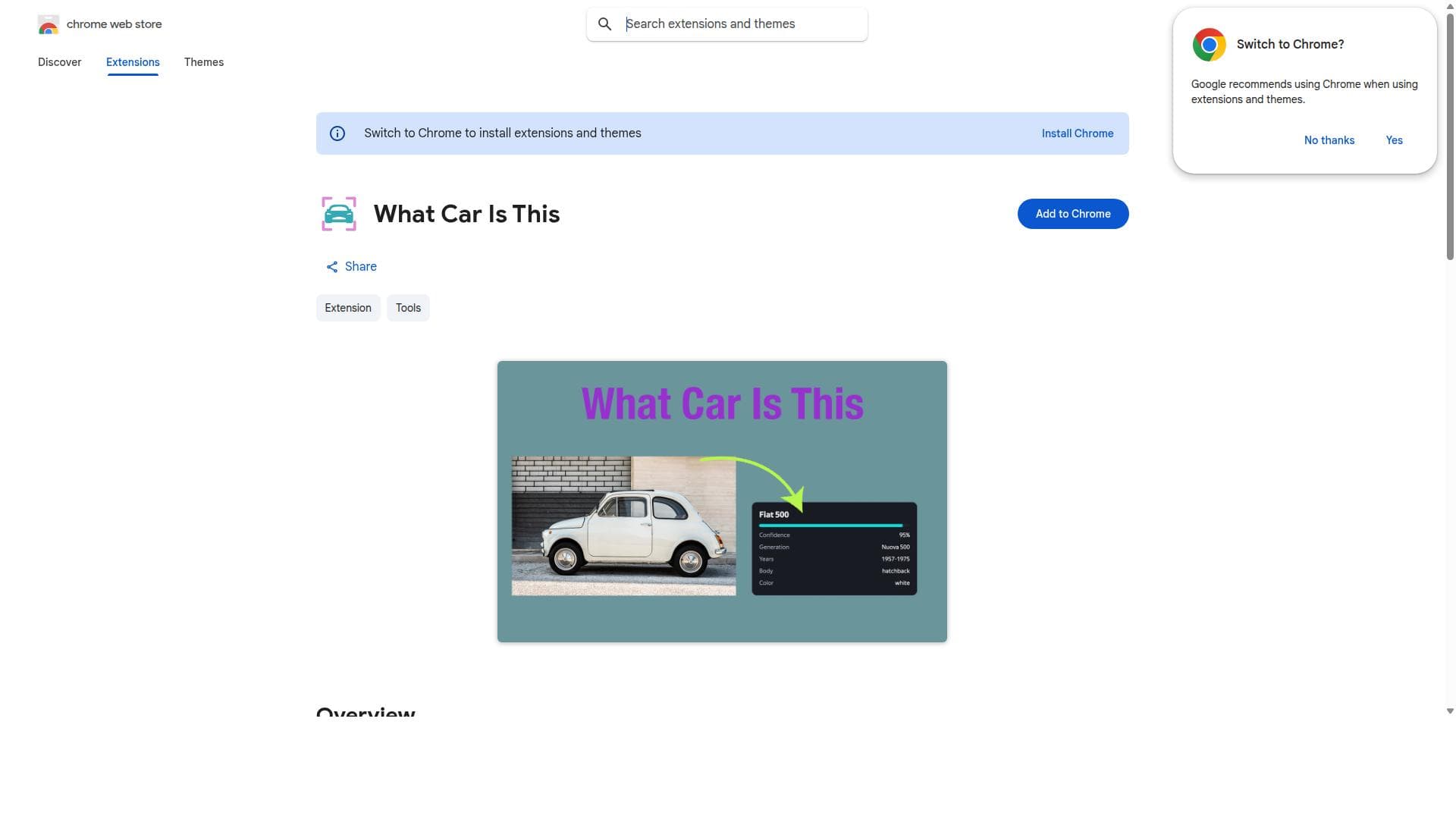Open the What Car Is This promo screenshot
Image resolution: width=1456 pixels, height=819 pixels.
point(722,502)
